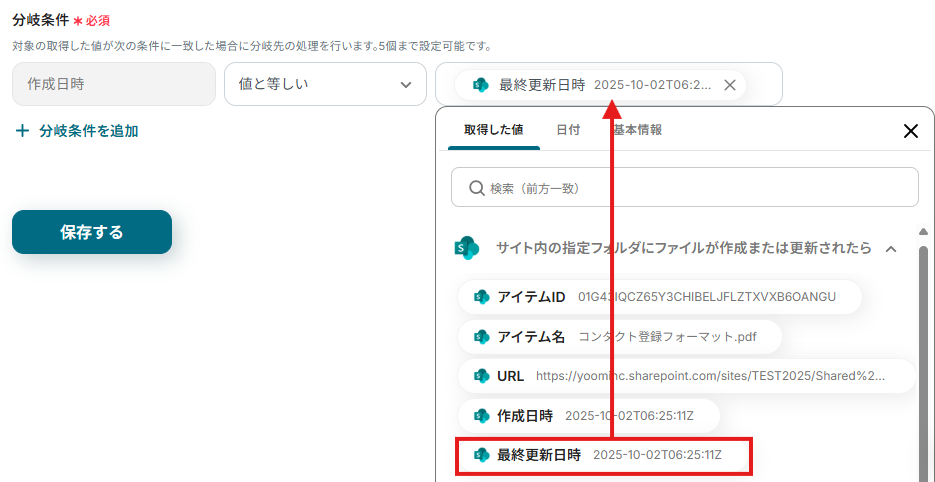Click magnifier icon in the search box
Screen dimensions: 935x482
[474, 188]
